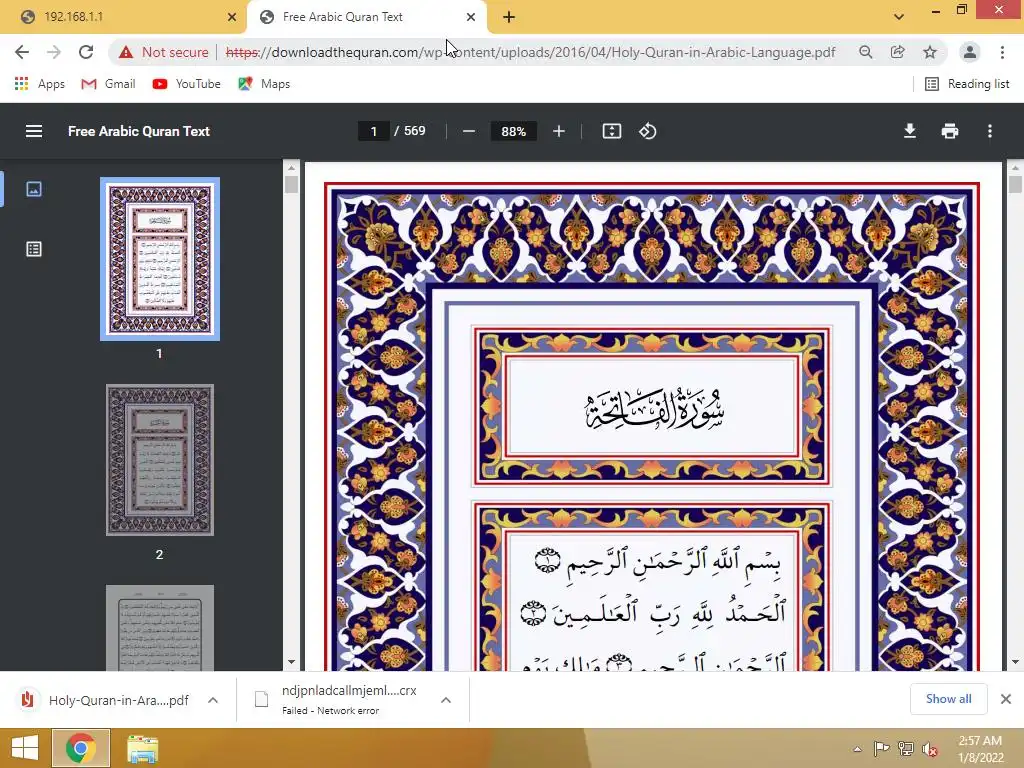This screenshot has width=1024, height=768.
Task: Click the muted volume tray icon
Action: 930,749
